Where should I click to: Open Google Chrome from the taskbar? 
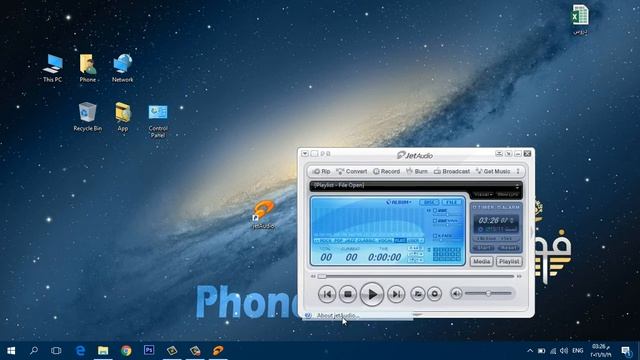point(126,351)
